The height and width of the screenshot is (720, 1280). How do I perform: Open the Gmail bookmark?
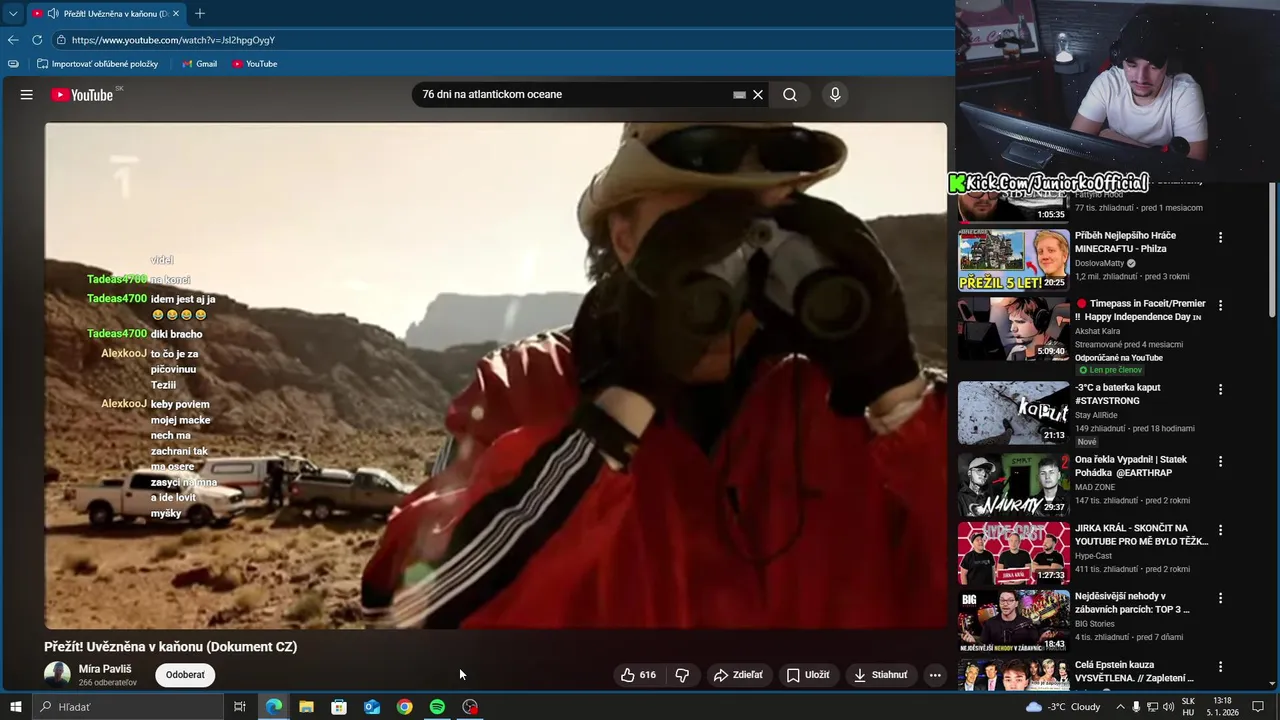[x=199, y=64]
